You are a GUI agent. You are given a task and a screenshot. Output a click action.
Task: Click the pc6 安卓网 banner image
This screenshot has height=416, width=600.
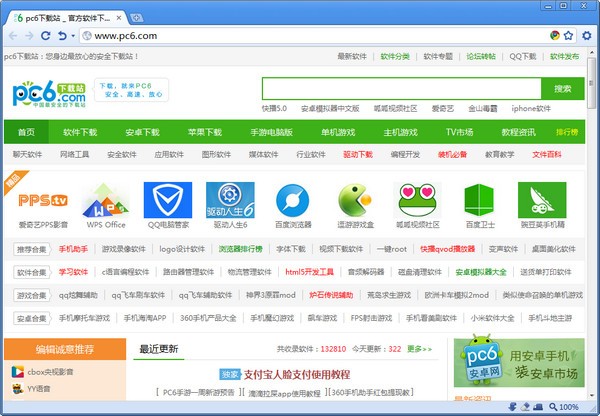point(519,362)
